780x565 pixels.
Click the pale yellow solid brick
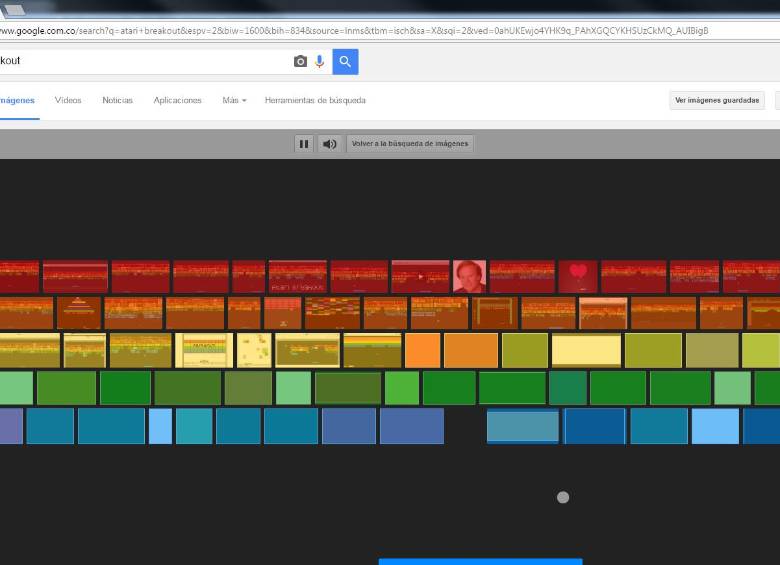(586, 350)
